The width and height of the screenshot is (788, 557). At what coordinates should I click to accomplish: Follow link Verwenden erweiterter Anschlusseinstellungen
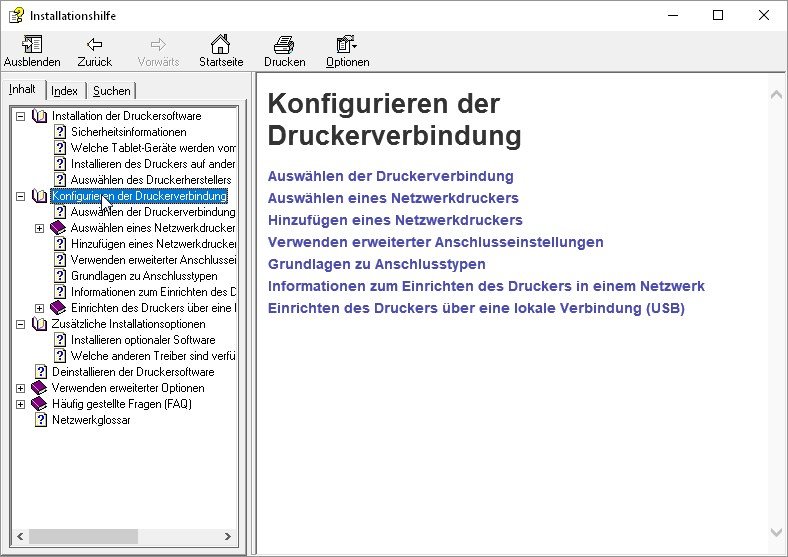pos(435,242)
